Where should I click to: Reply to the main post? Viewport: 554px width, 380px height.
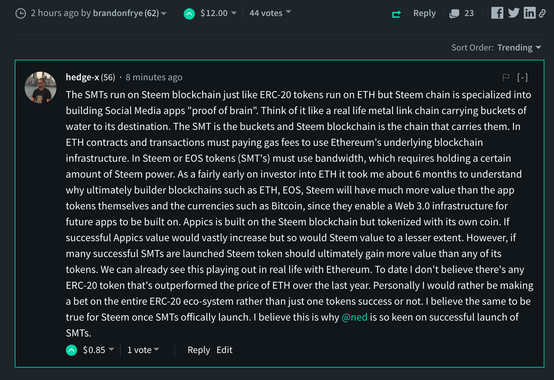(424, 13)
